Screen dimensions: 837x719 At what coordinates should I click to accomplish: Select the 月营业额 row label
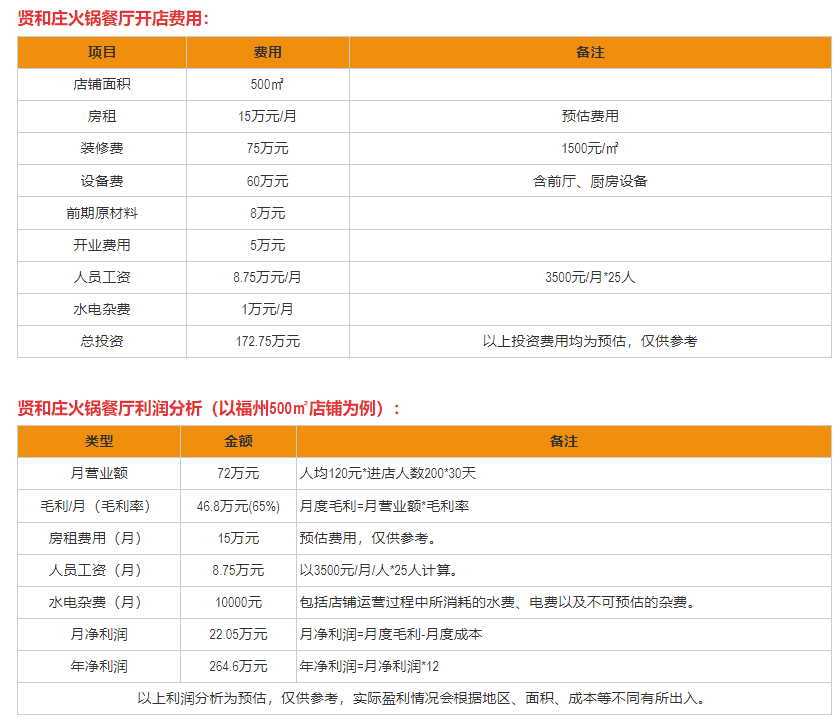[99, 473]
